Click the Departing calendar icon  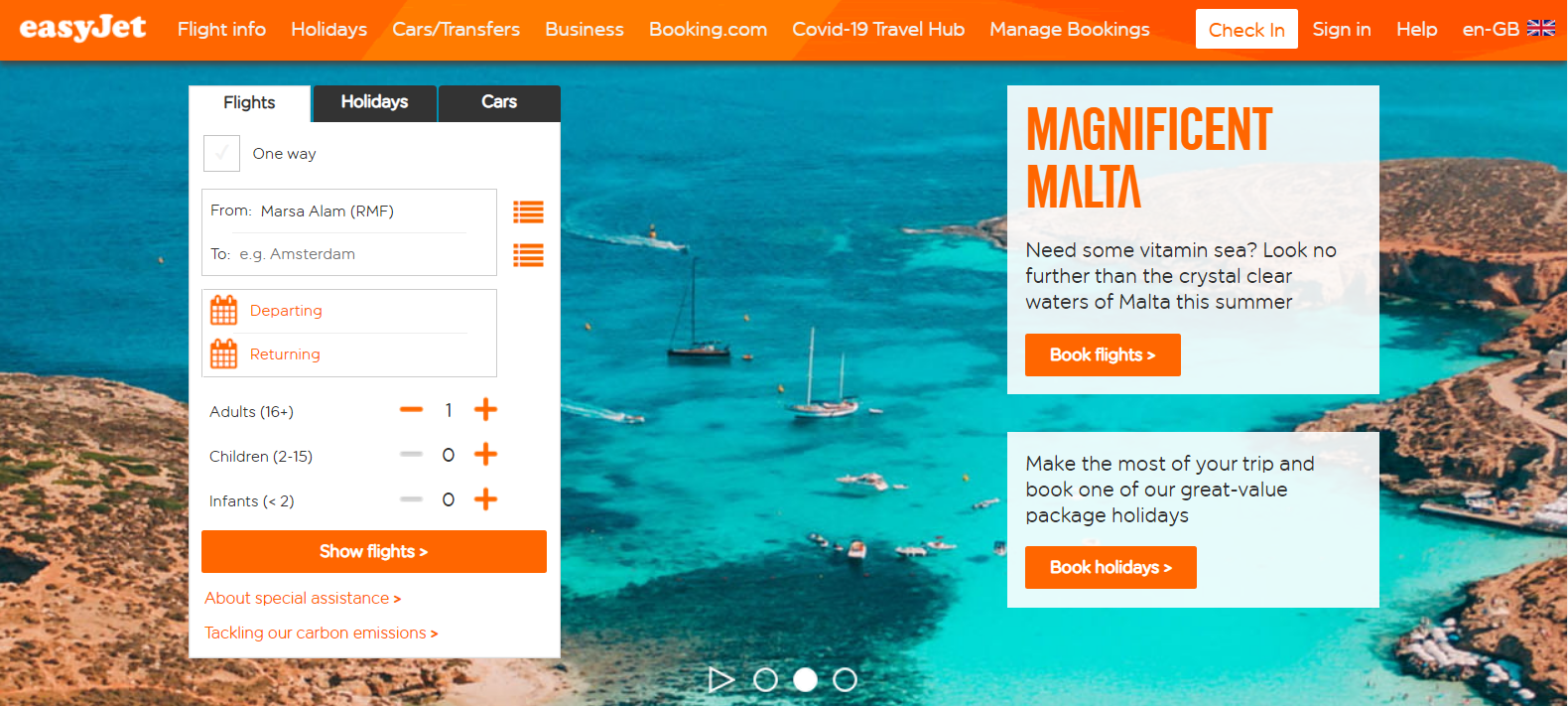click(224, 311)
